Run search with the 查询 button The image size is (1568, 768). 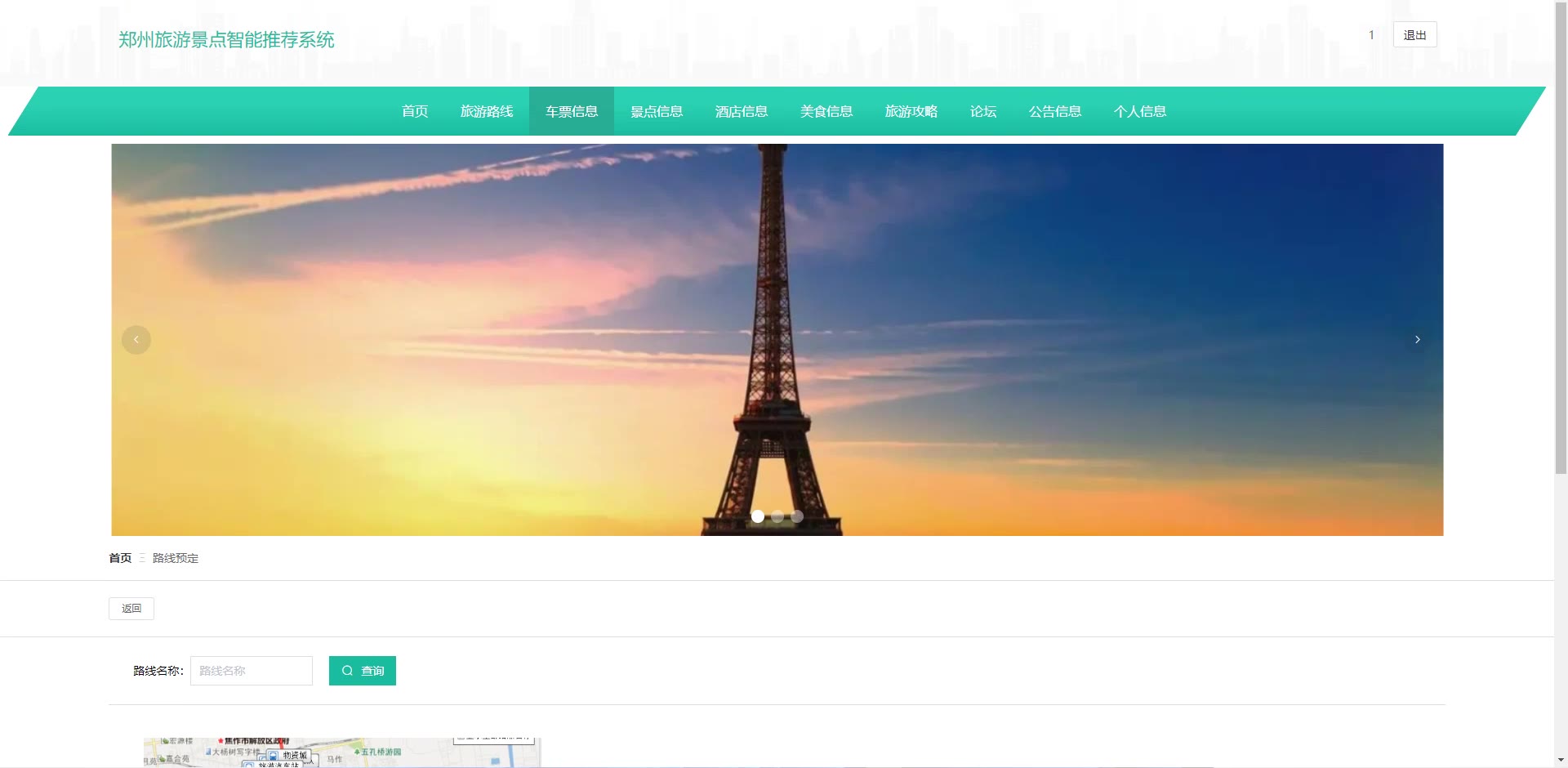(x=363, y=671)
